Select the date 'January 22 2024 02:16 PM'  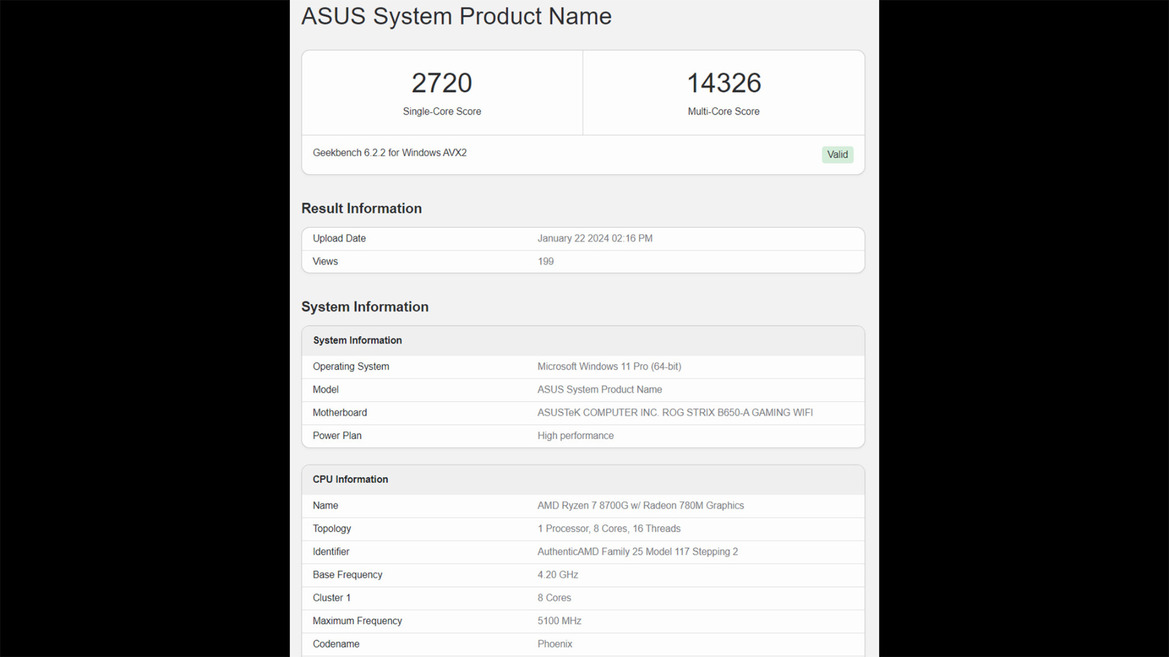pos(595,239)
